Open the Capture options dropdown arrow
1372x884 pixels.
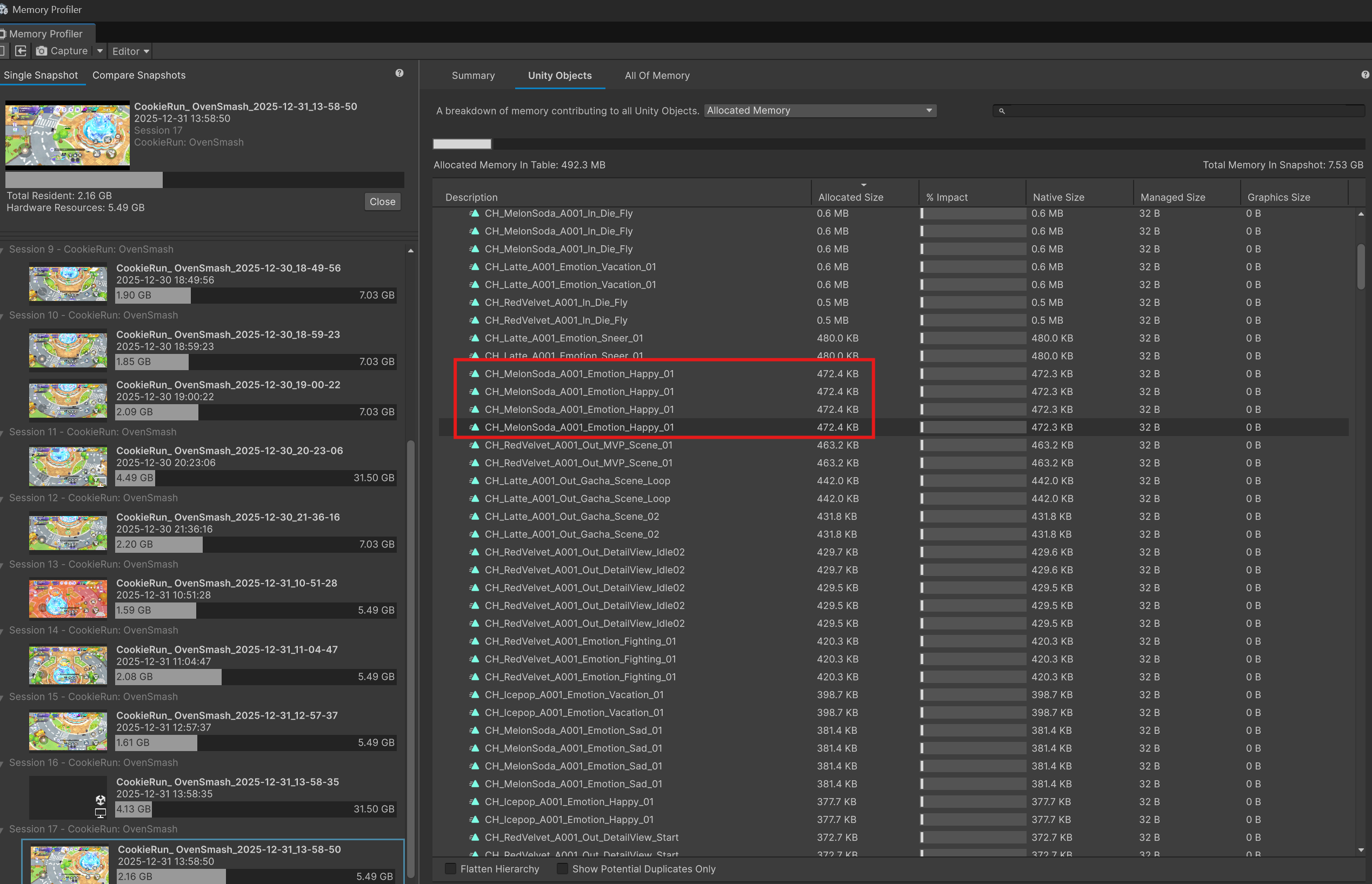click(x=99, y=51)
